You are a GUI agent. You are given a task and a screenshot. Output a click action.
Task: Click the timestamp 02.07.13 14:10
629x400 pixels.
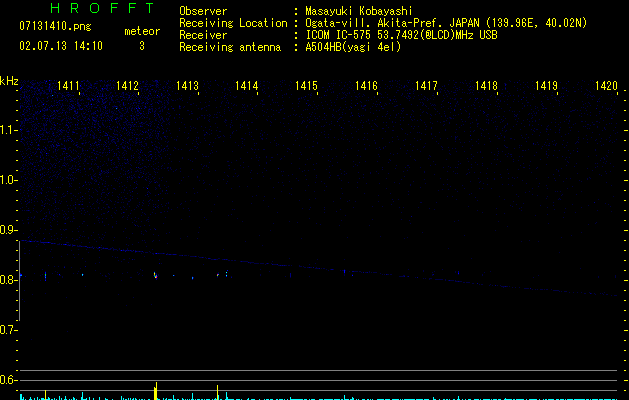(x=61, y=46)
